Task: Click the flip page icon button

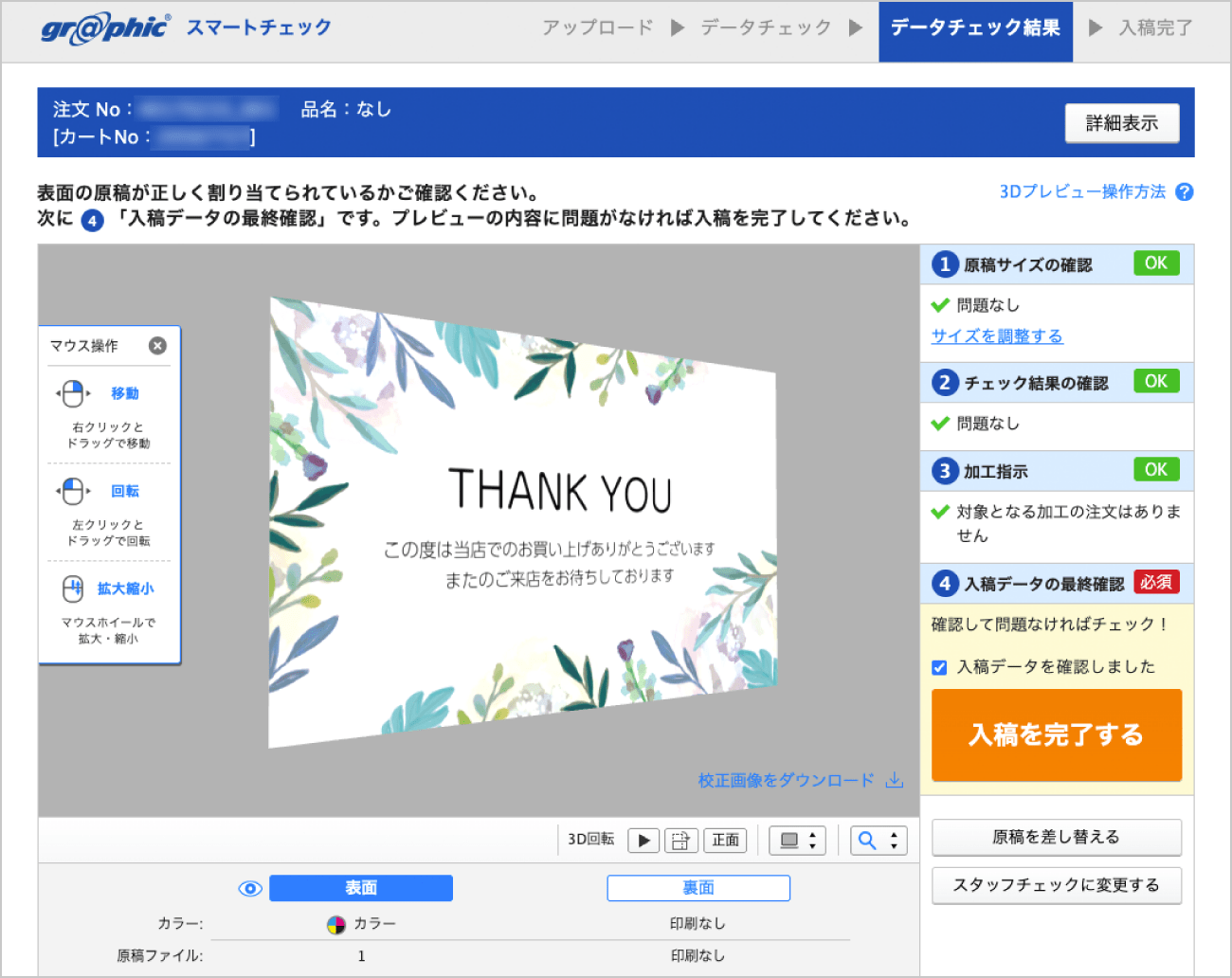Action: (x=681, y=840)
